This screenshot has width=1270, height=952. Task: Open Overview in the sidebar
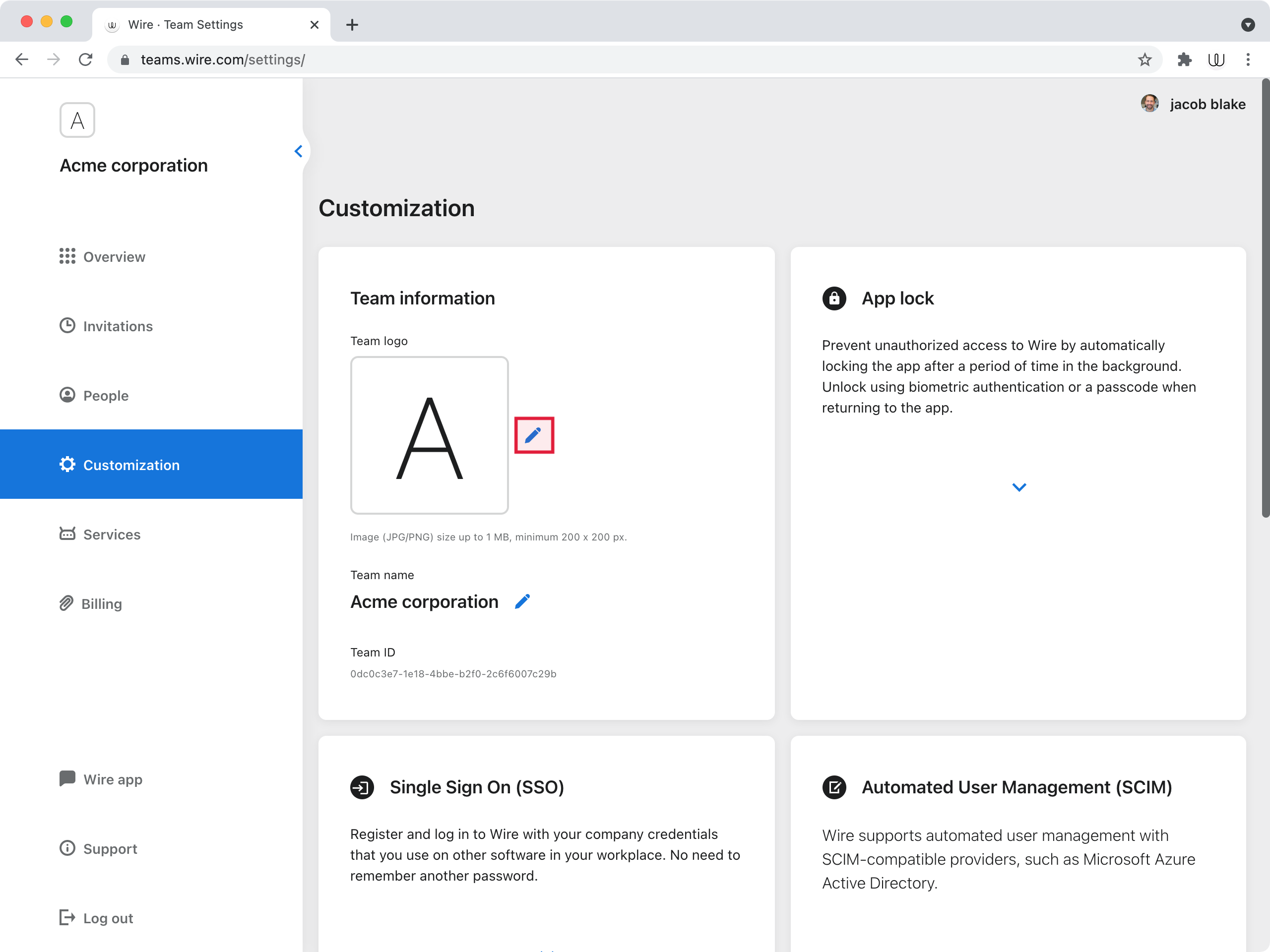(x=151, y=256)
